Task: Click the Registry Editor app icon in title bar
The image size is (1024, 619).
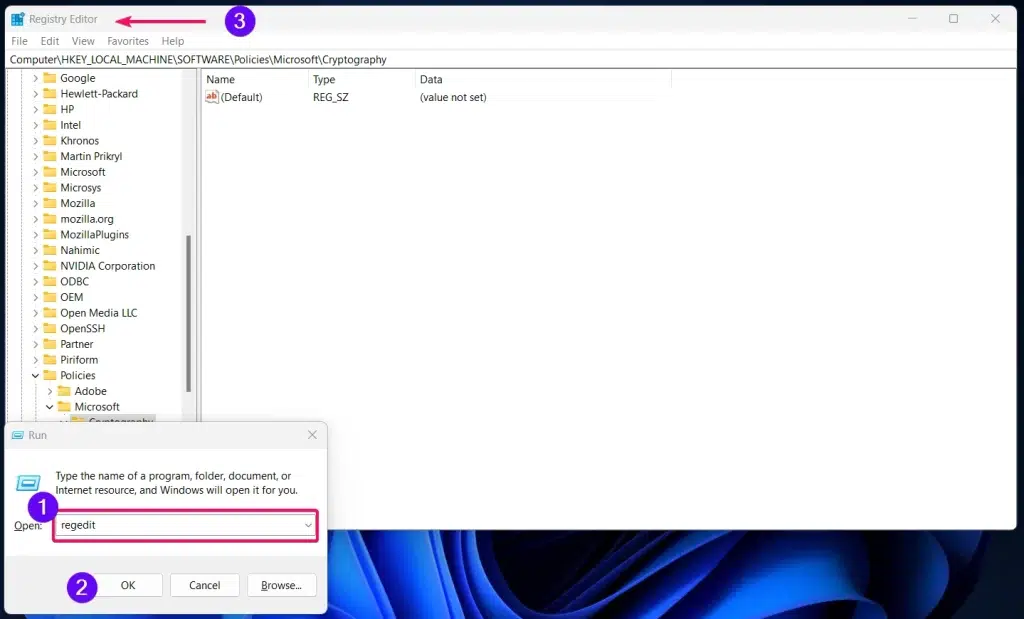Action: [x=18, y=19]
